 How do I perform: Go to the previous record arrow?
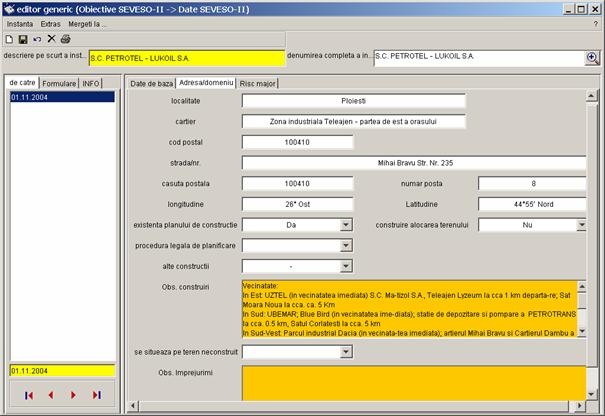pos(50,395)
